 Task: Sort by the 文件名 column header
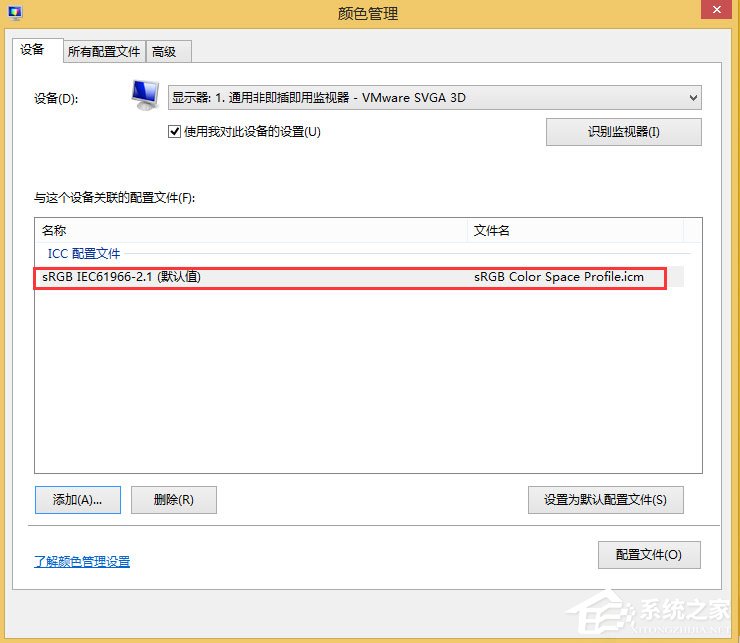575,231
